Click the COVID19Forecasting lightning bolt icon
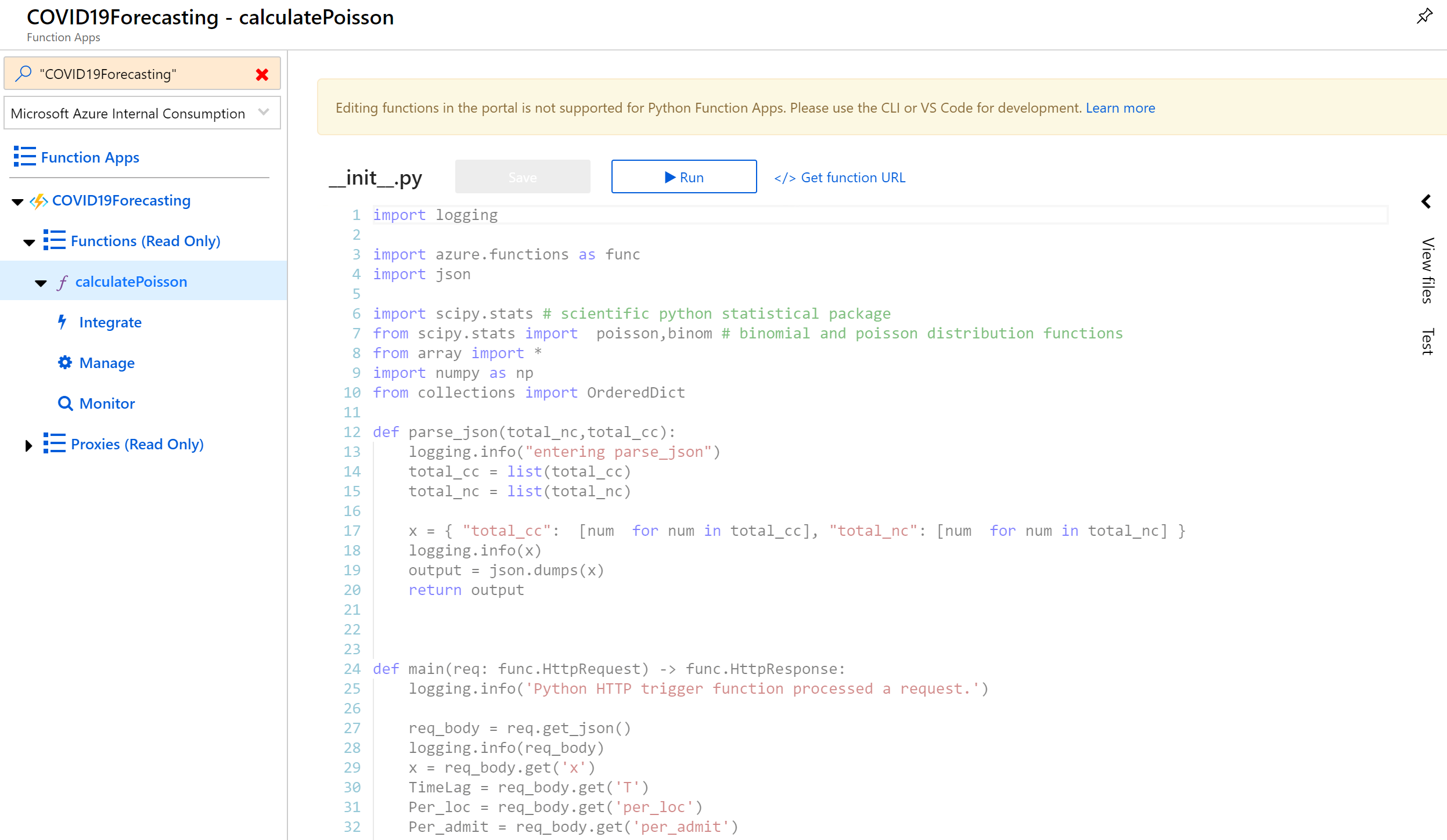 pyautogui.click(x=39, y=201)
